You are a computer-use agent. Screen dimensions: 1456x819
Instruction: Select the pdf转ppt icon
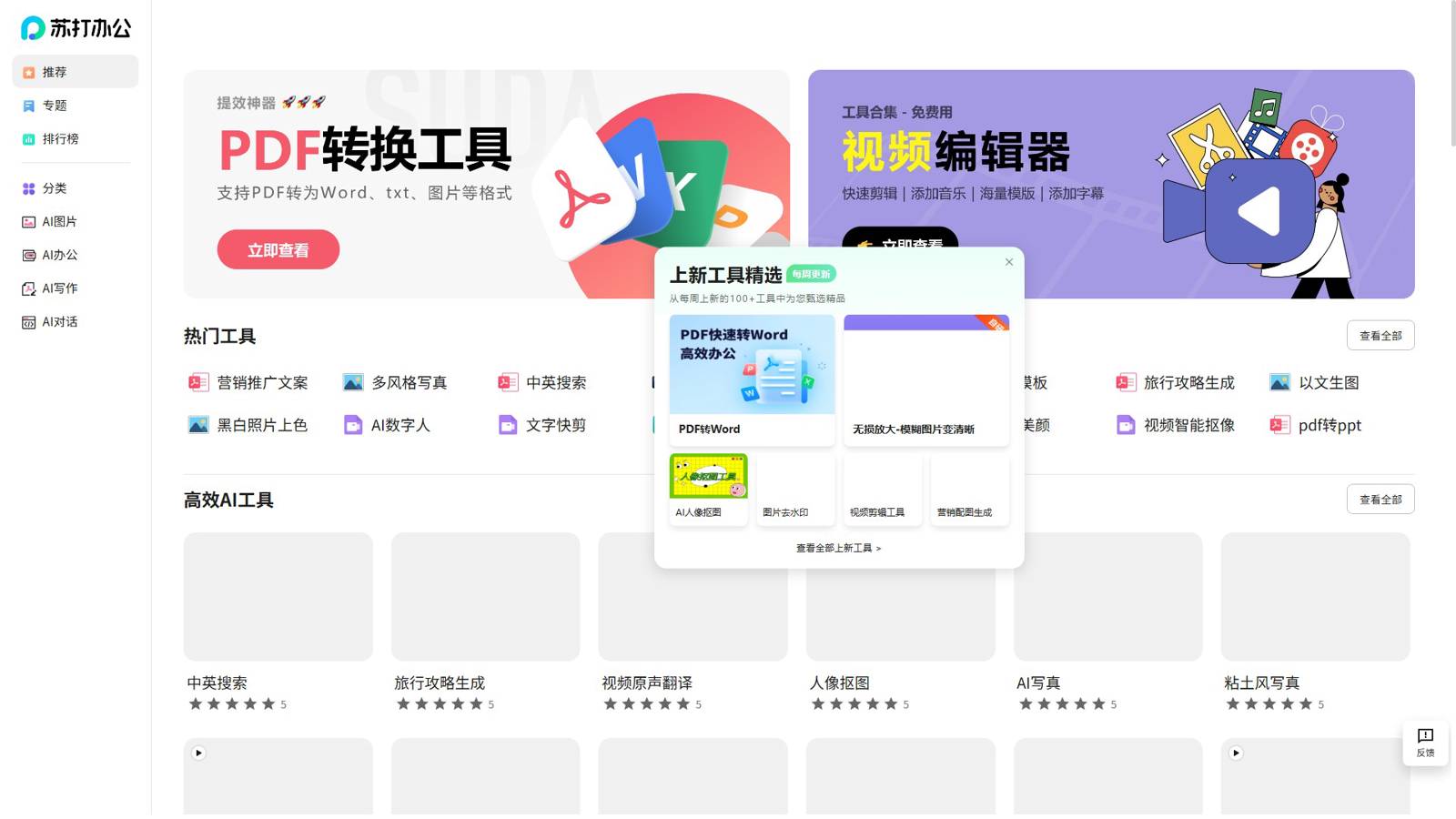click(1280, 425)
